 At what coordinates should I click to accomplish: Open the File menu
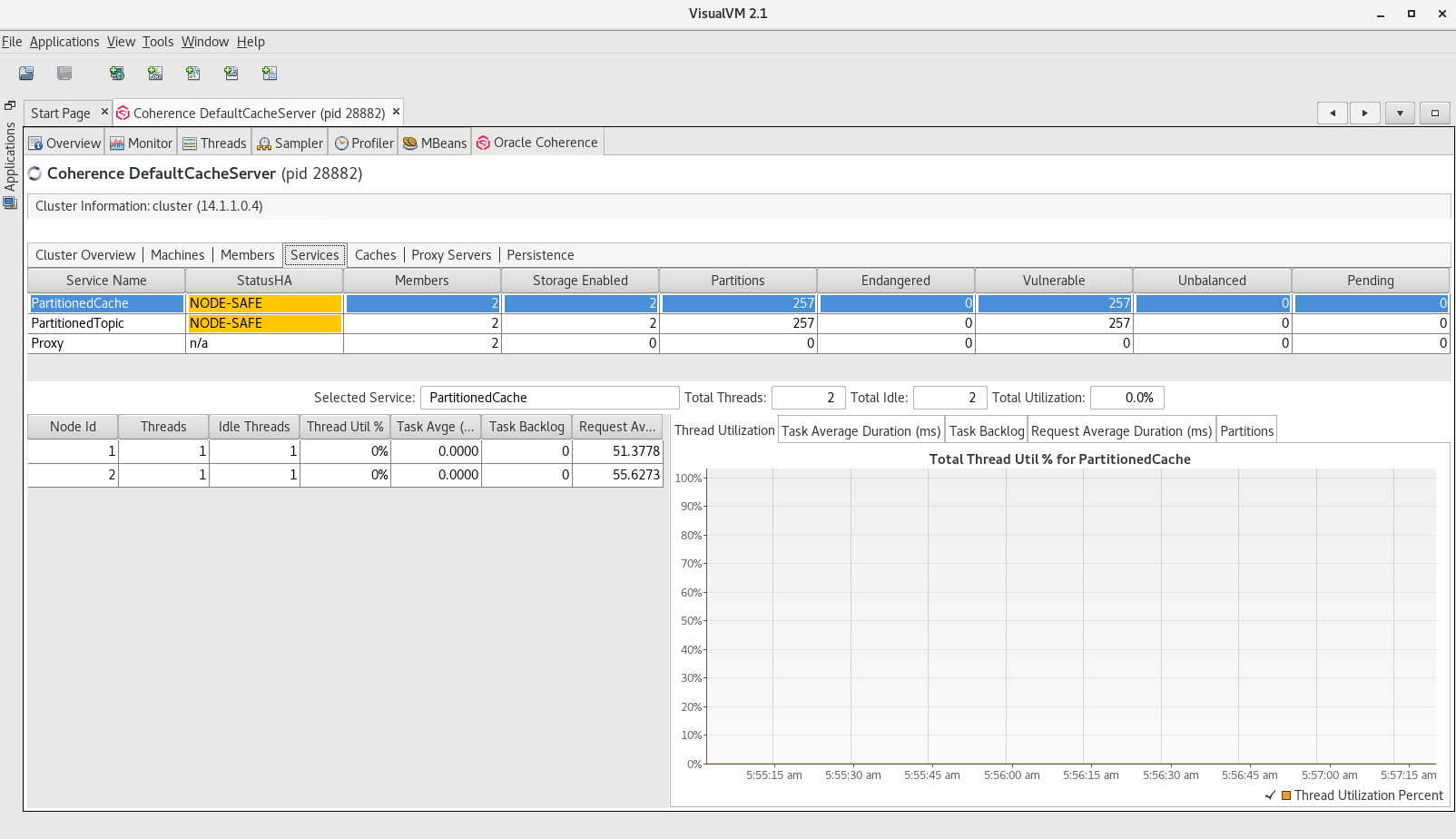(12, 42)
